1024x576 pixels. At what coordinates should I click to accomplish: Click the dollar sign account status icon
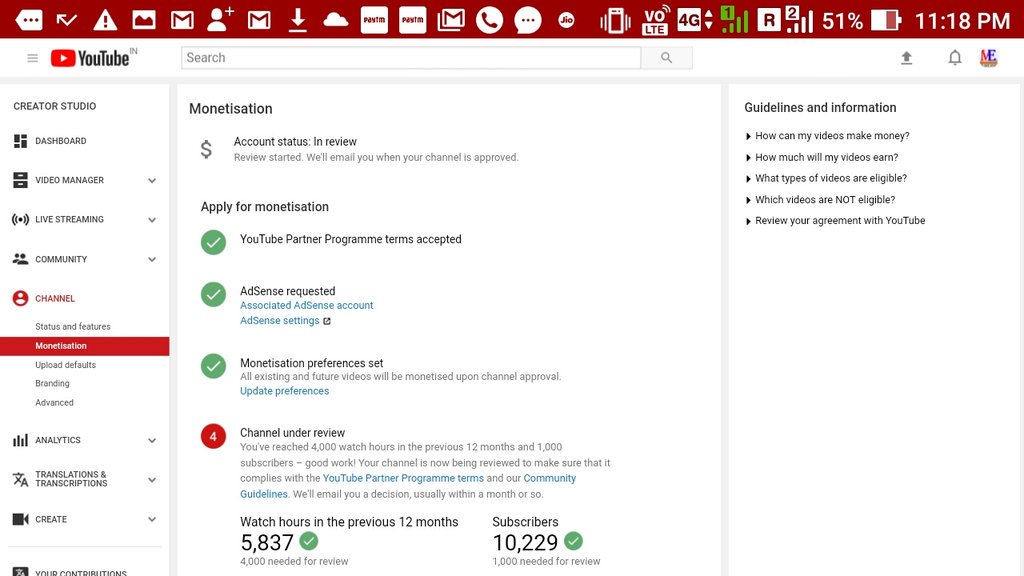[x=206, y=150]
